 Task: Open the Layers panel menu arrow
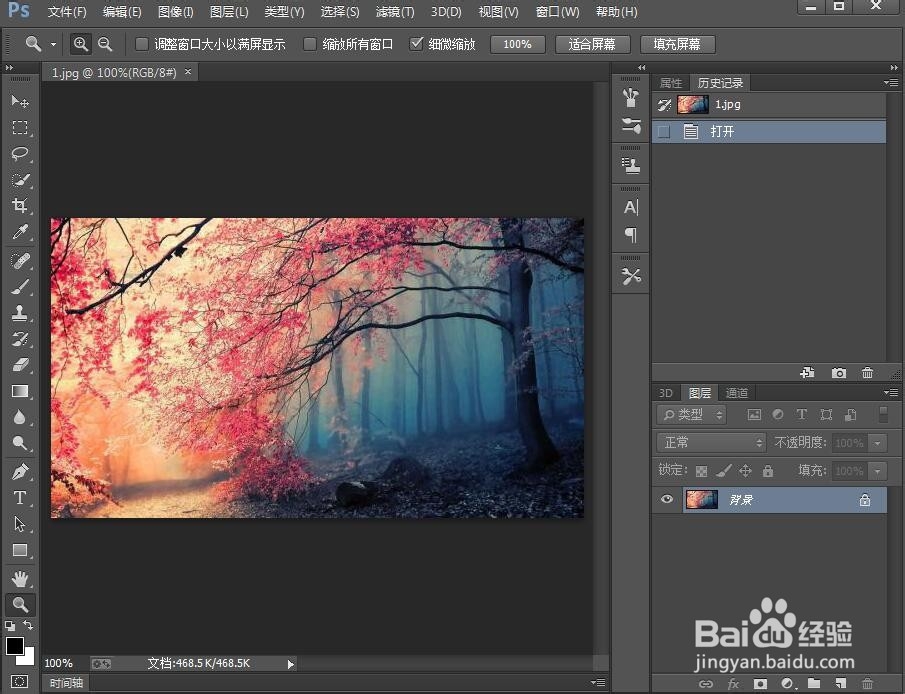[x=890, y=392]
